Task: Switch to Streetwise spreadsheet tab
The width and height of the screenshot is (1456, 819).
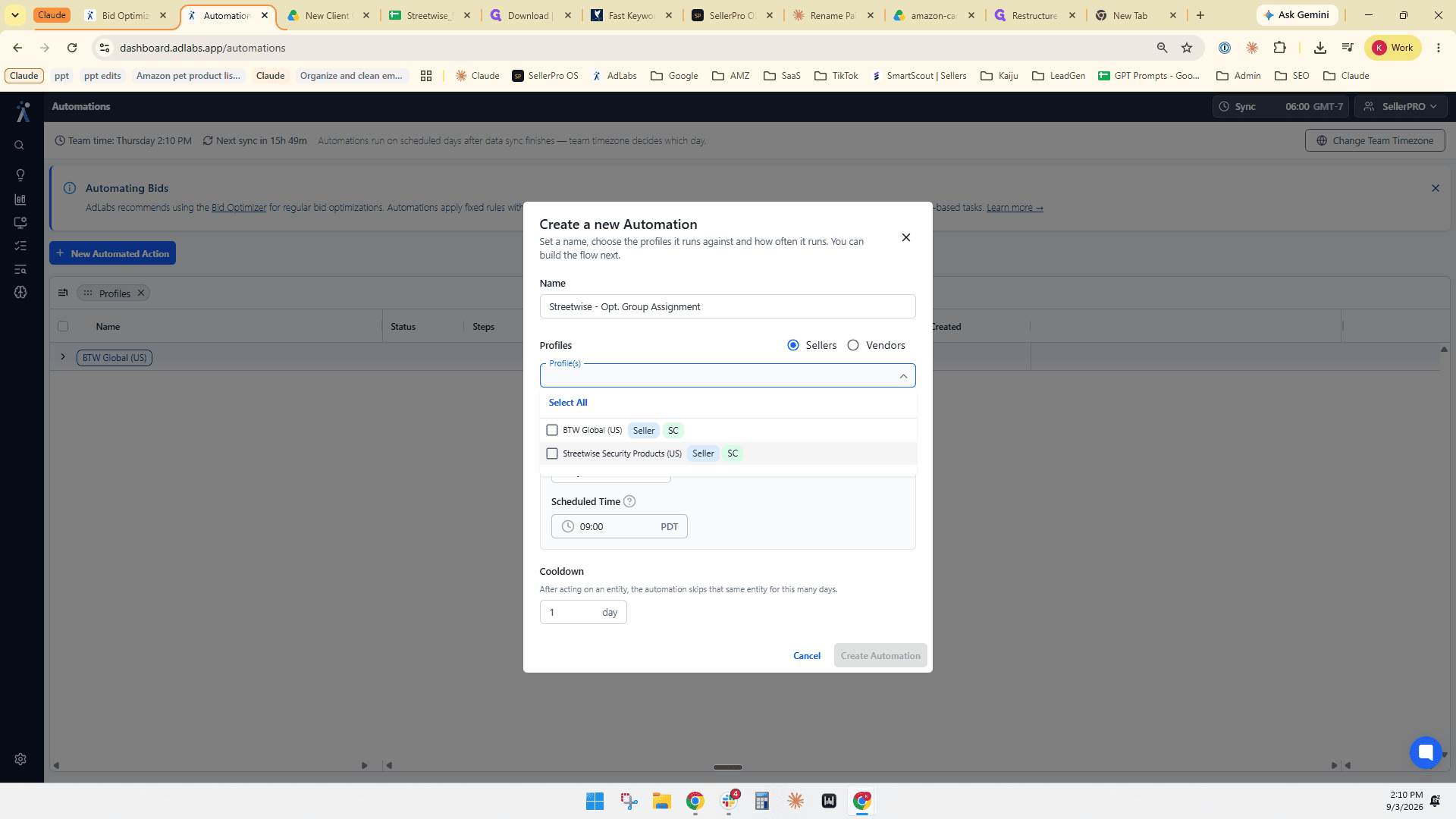Action: pos(430,15)
